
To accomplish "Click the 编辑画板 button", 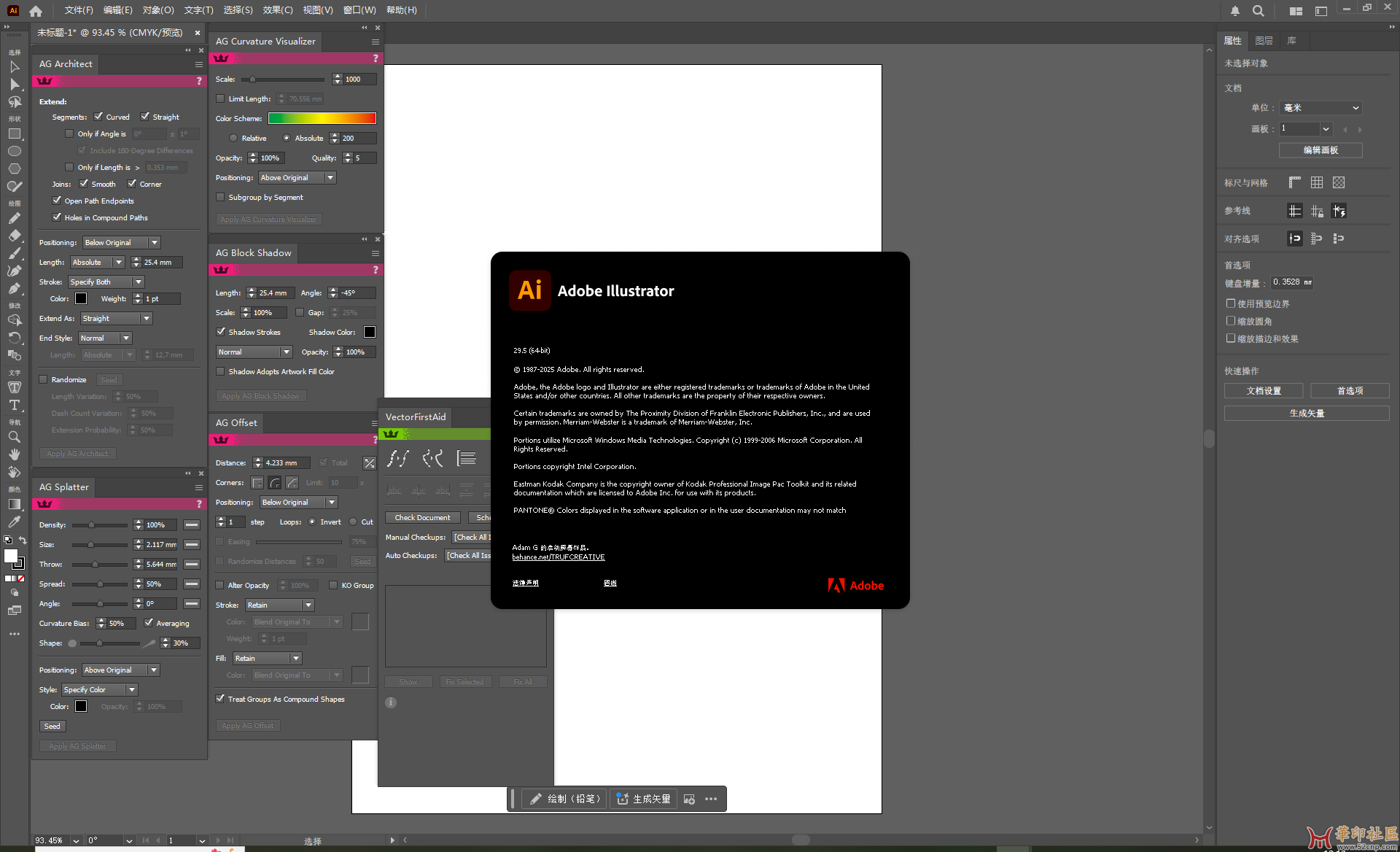I will pos(1321,150).
